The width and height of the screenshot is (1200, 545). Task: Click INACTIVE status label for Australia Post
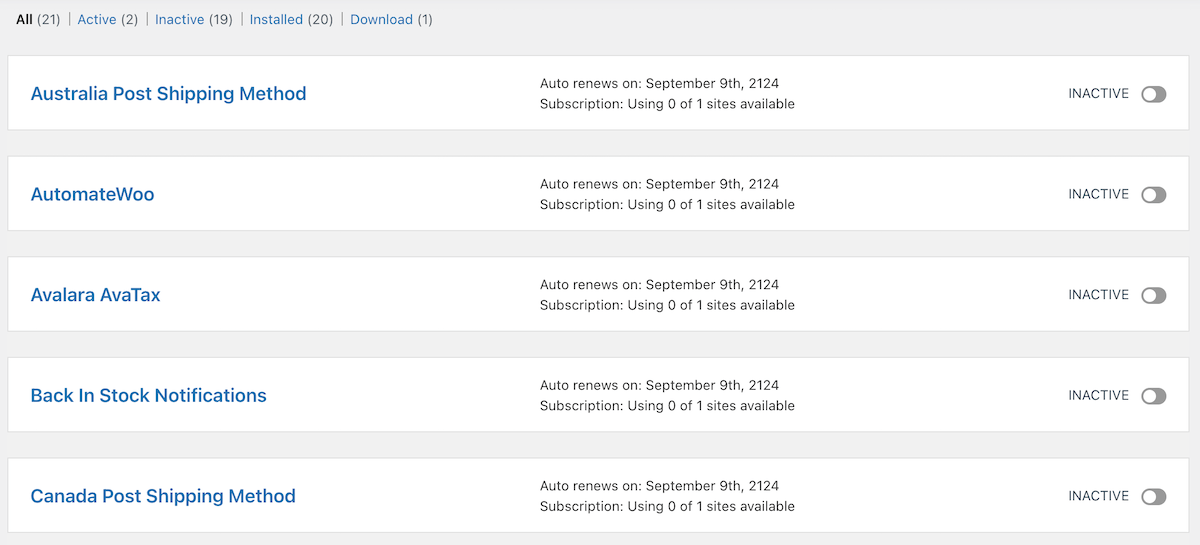1098,94
